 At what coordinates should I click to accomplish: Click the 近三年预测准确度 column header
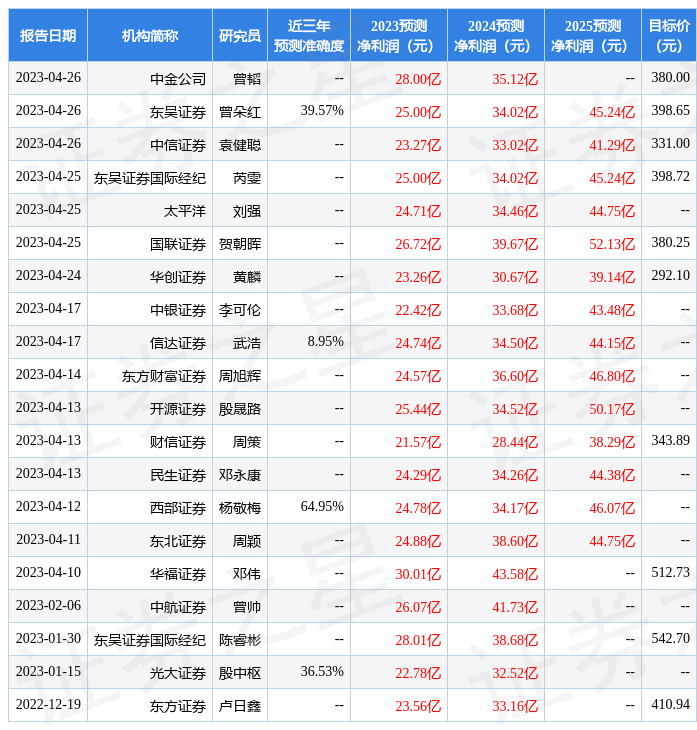pyautogui.click(x=309, y=35)
